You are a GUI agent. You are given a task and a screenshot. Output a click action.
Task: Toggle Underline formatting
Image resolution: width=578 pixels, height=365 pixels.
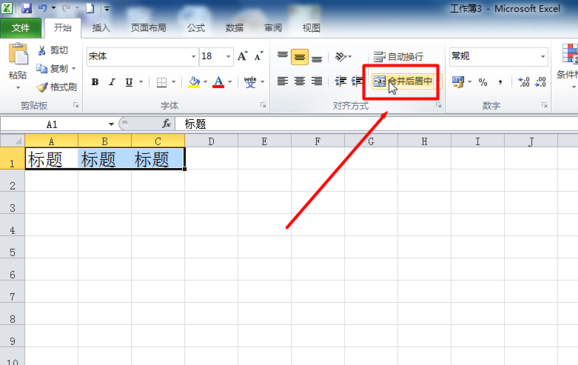pos(129,82)
